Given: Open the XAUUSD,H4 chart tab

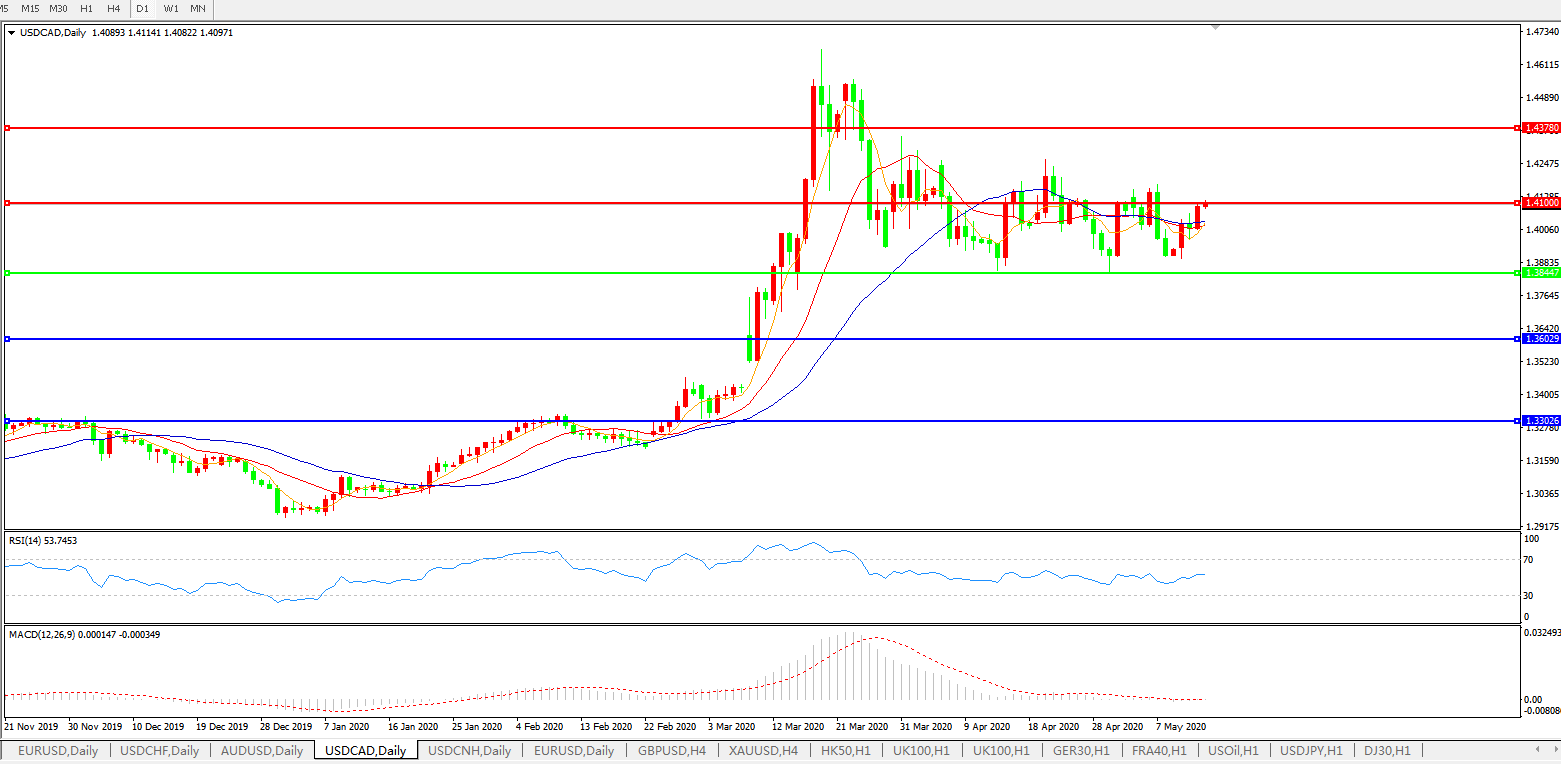Looking at the screenshot, I should pos(763,750).
